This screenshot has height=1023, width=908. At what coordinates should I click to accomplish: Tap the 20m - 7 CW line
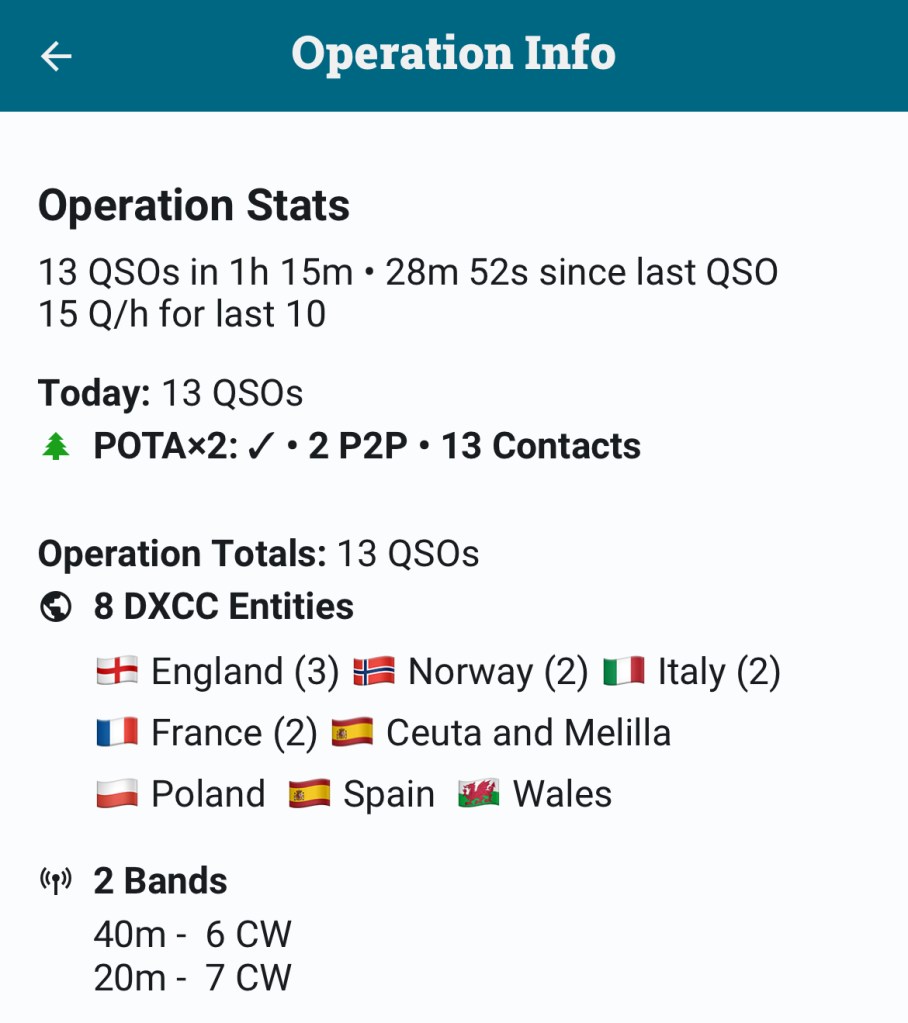coord(192,978)
